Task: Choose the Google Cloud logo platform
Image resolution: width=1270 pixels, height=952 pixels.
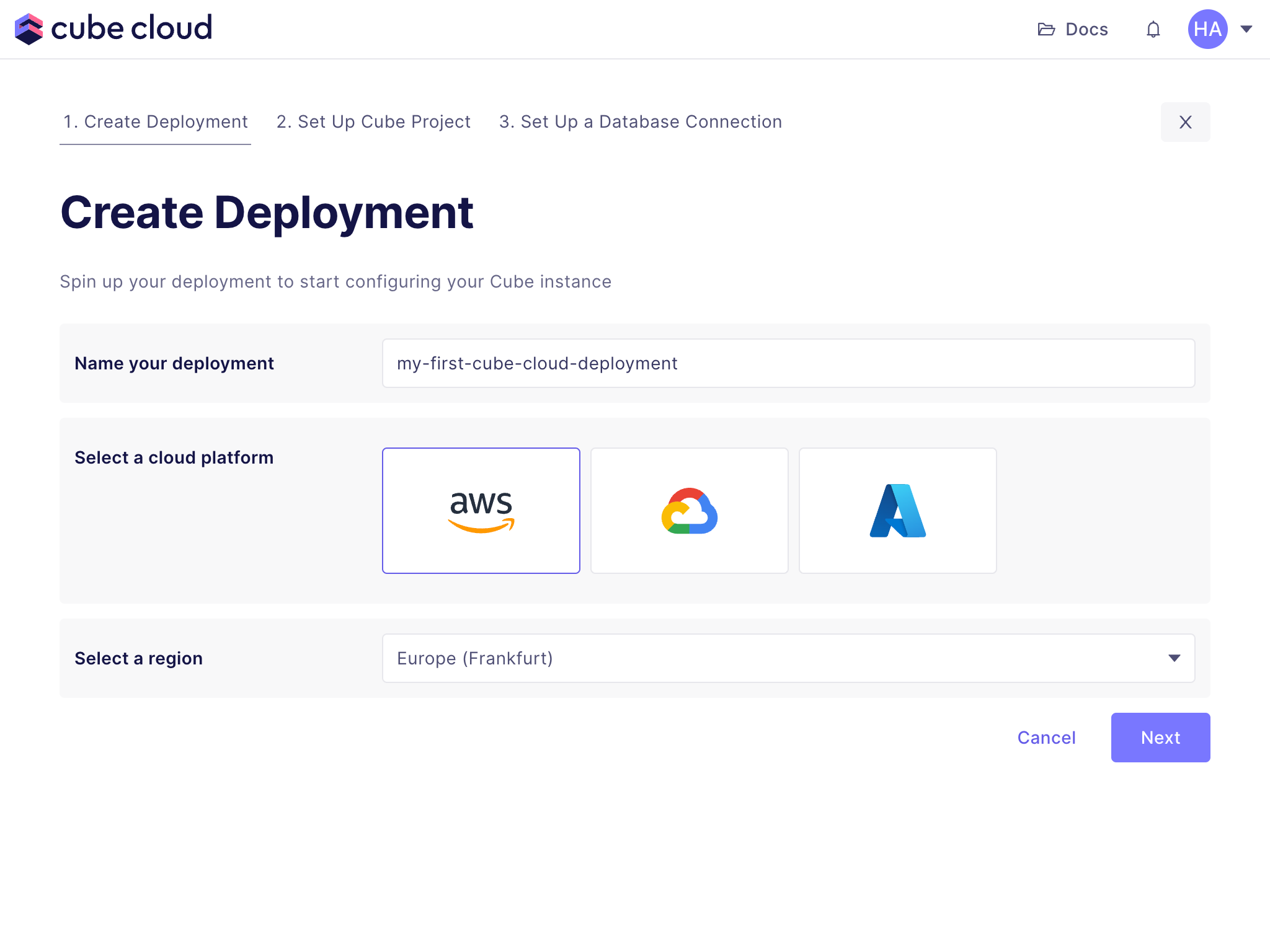Action: 689,511
